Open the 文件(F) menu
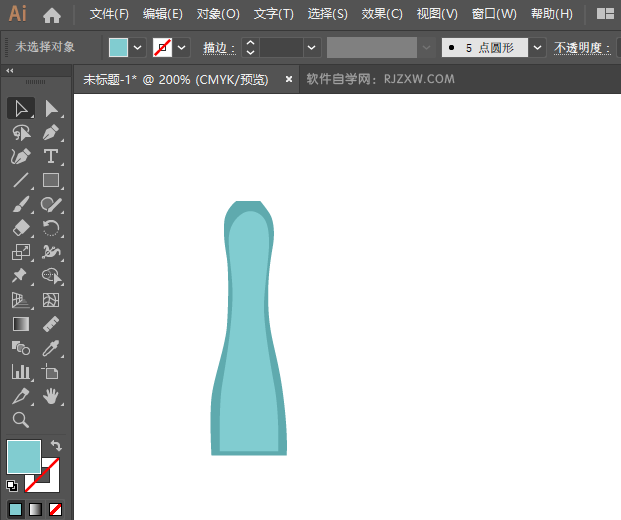The height and width of the screenshot is (520, 621). [x=109, y=14]
